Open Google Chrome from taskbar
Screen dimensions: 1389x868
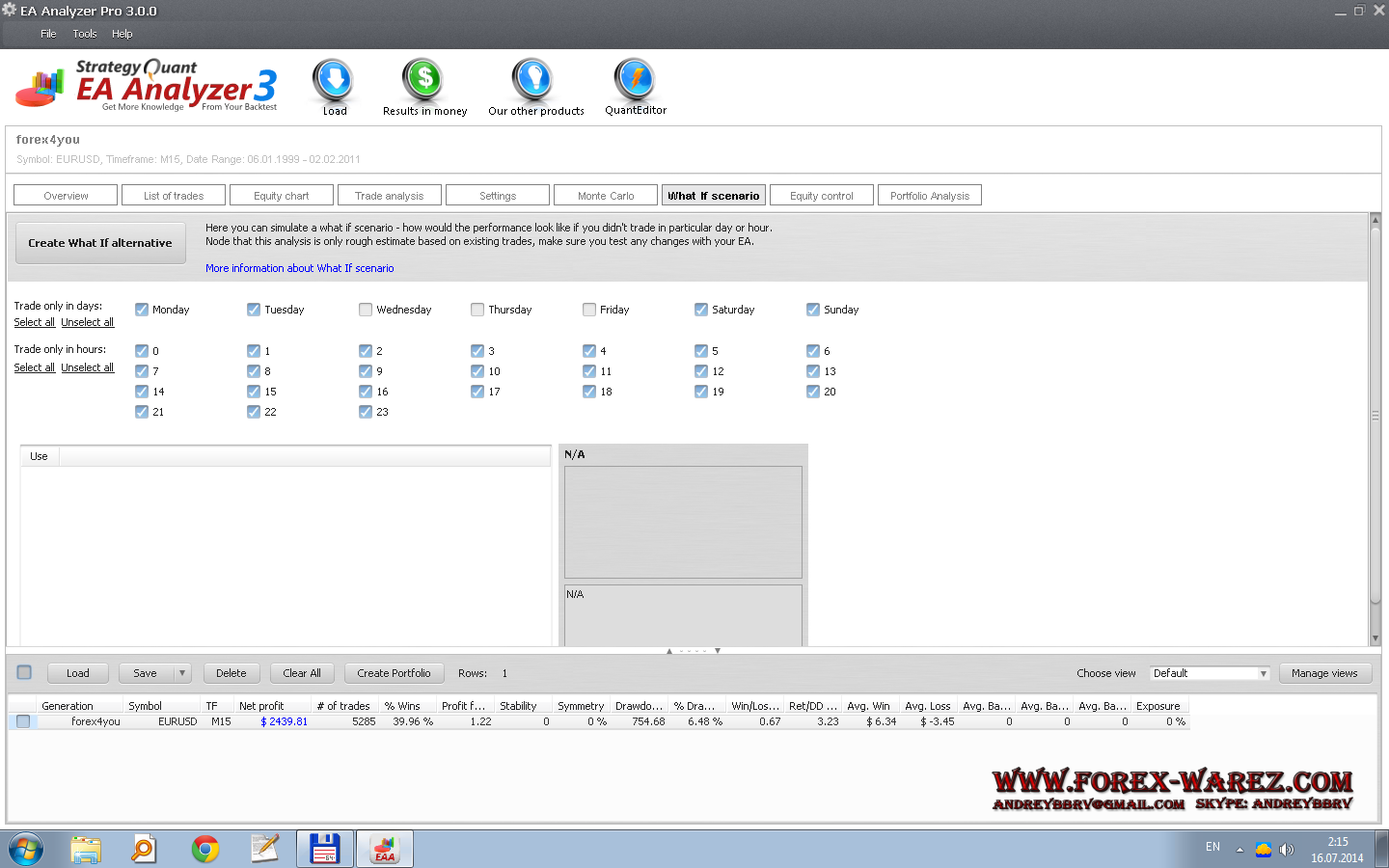click(204, 849)
